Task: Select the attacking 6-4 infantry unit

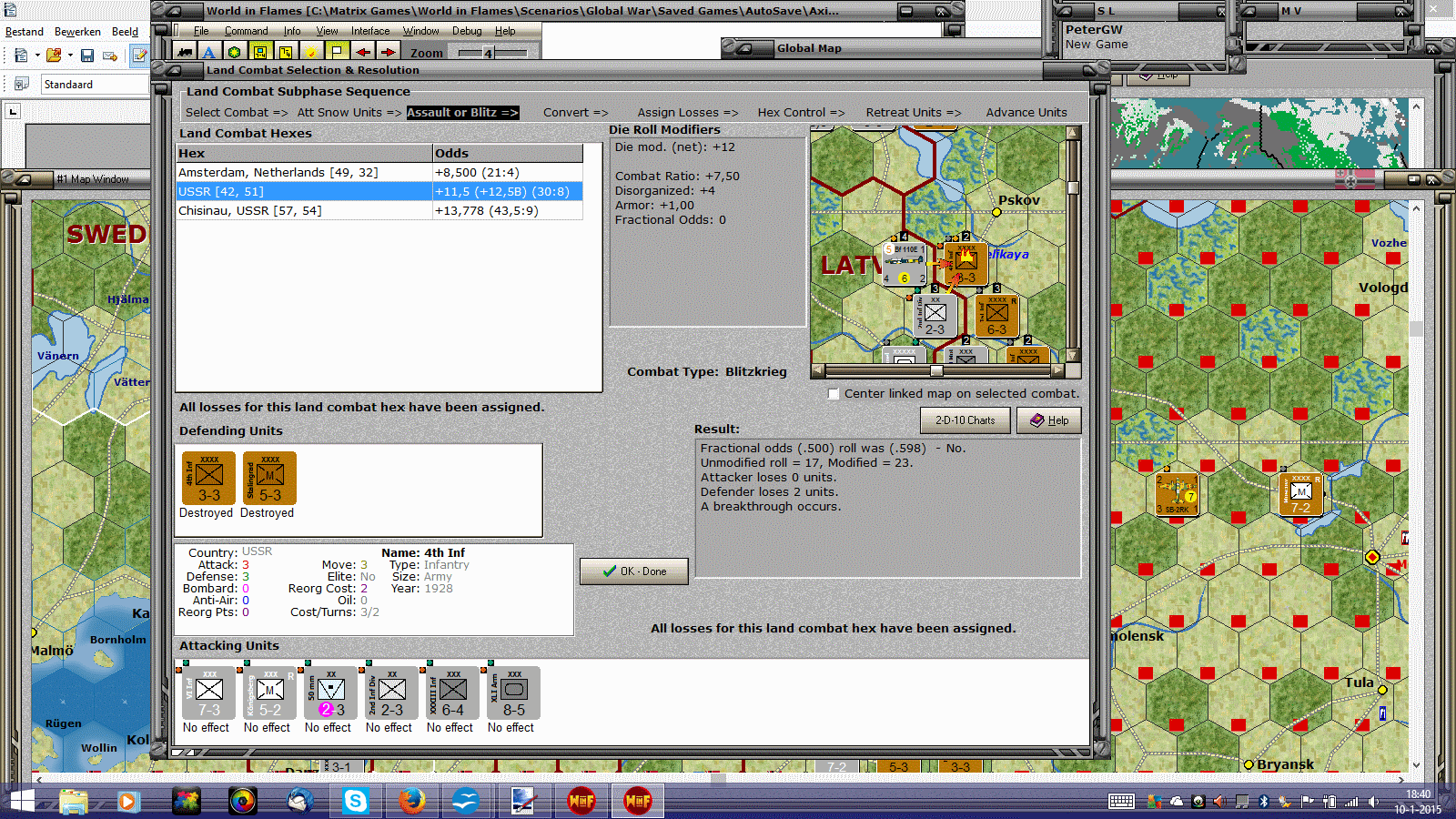Action: click(453, 693)
